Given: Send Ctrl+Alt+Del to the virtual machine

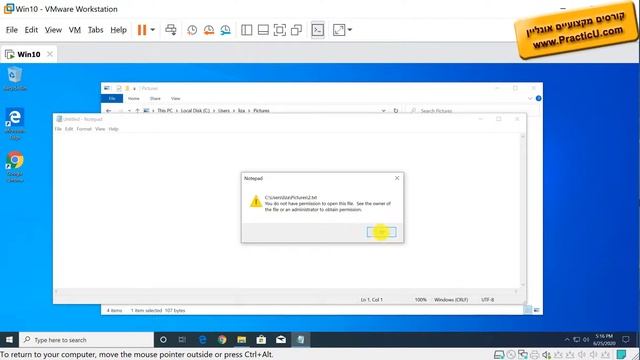Looking at the screenshot, I should (x=171, y=30).
